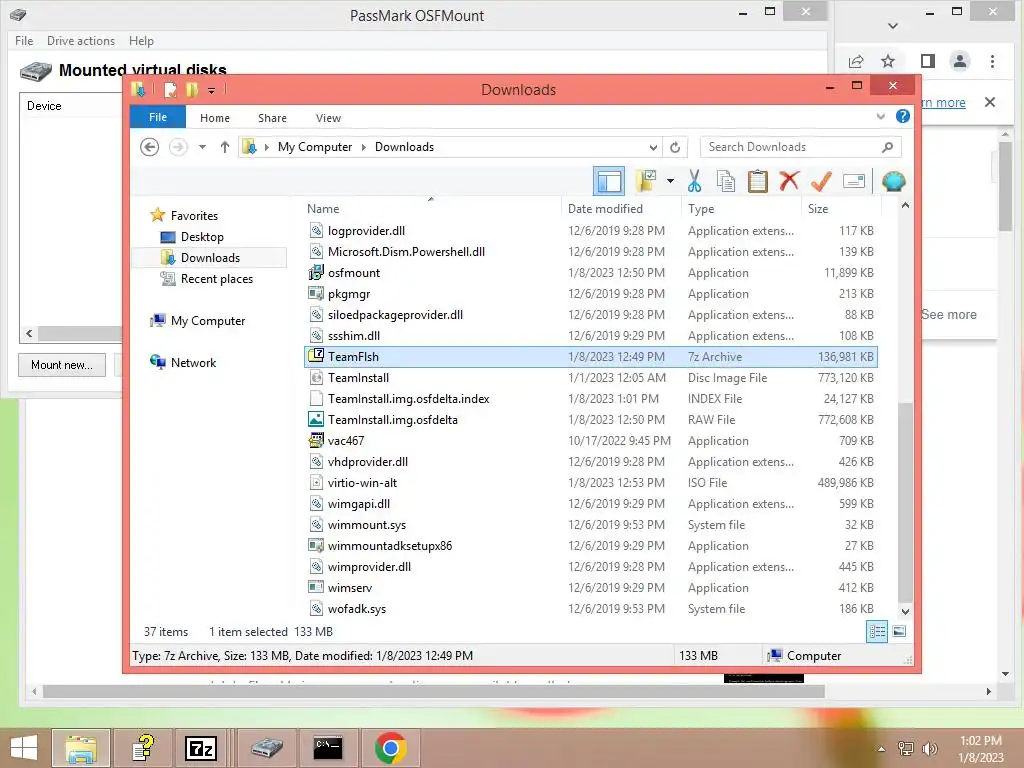Open the Home ribbon tab
The width and height of the screenshot is (1024, 768).
(x=215, y=118)
